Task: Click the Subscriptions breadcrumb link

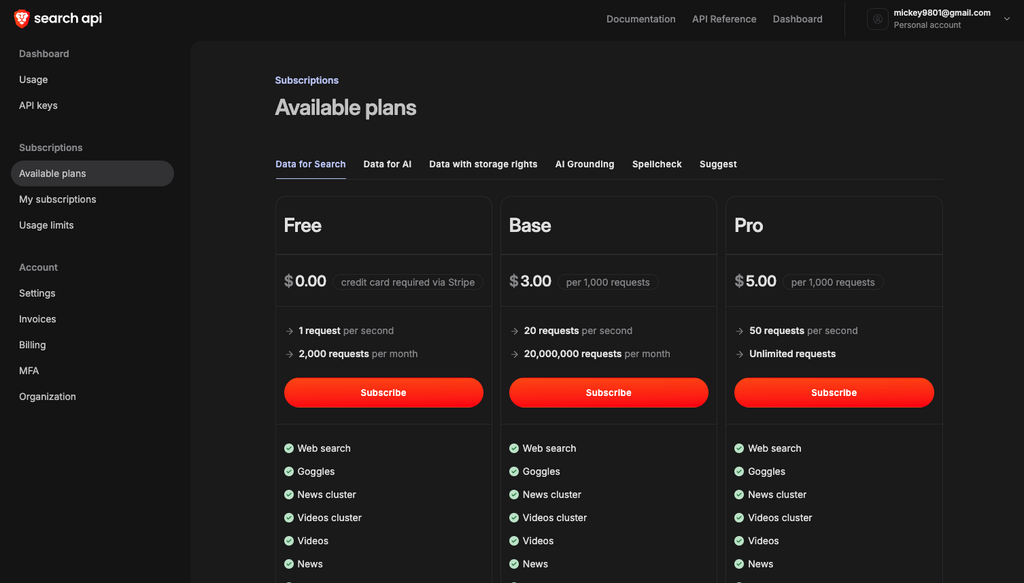Action: tap(306, 80)
